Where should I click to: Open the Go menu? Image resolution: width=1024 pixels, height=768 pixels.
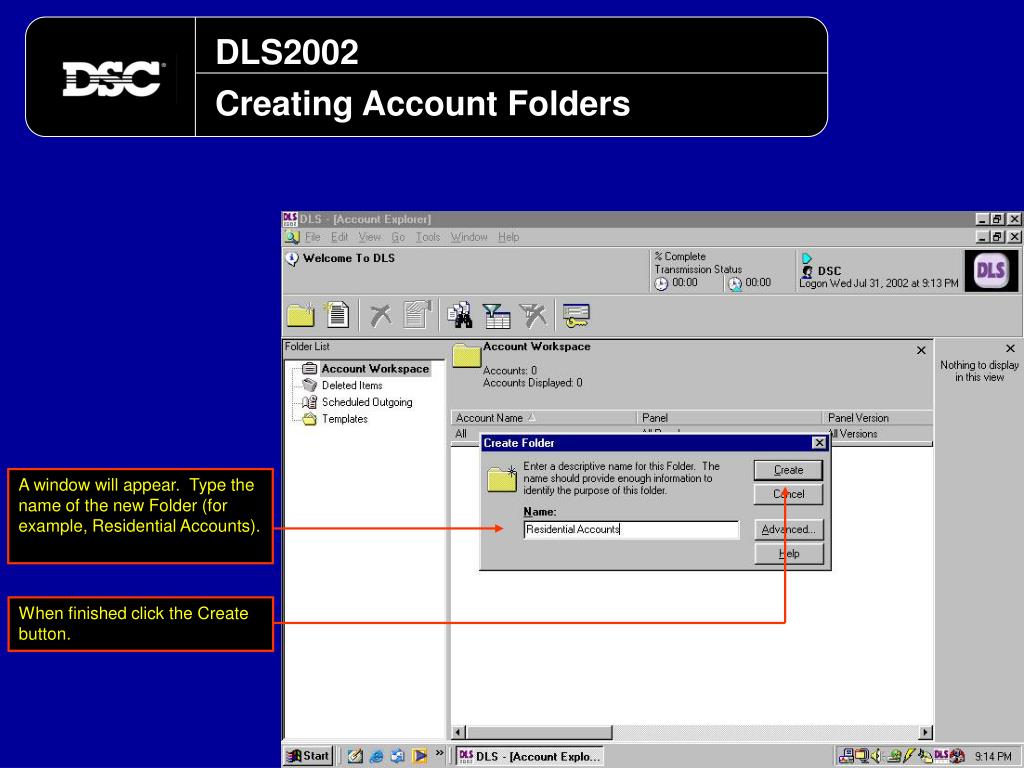pyautogui.click(x=398, y=237)
